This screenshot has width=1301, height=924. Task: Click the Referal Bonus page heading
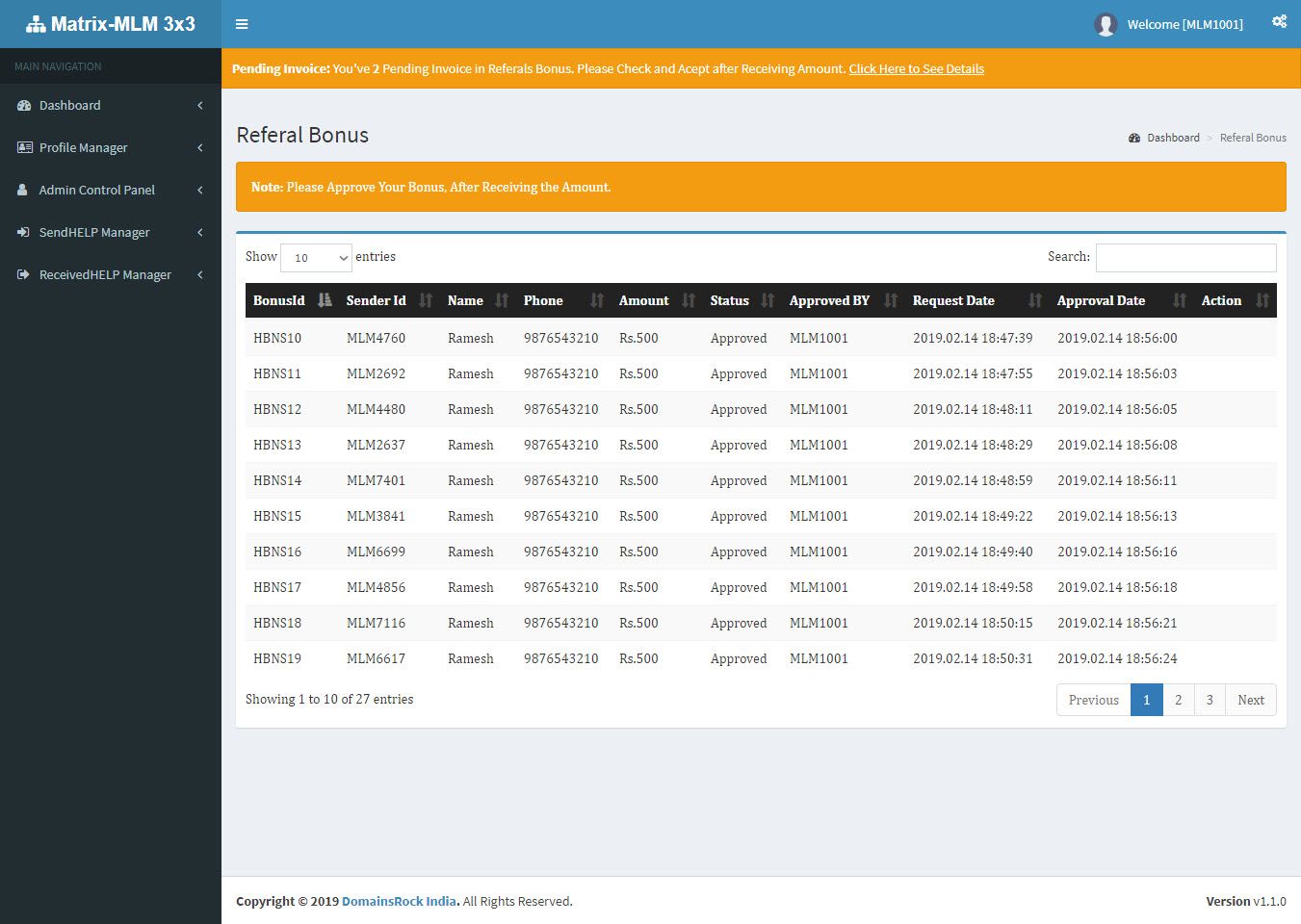point(302,135)
